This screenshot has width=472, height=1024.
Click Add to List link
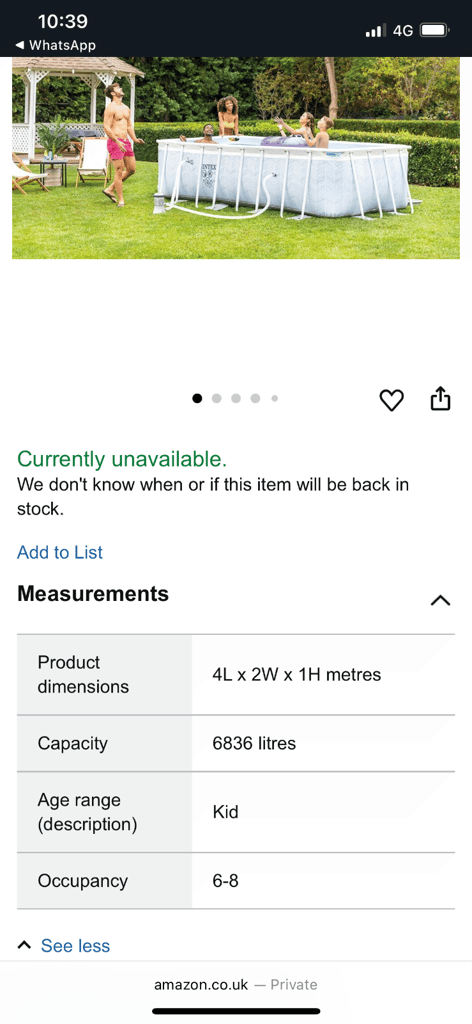(60, 552)
